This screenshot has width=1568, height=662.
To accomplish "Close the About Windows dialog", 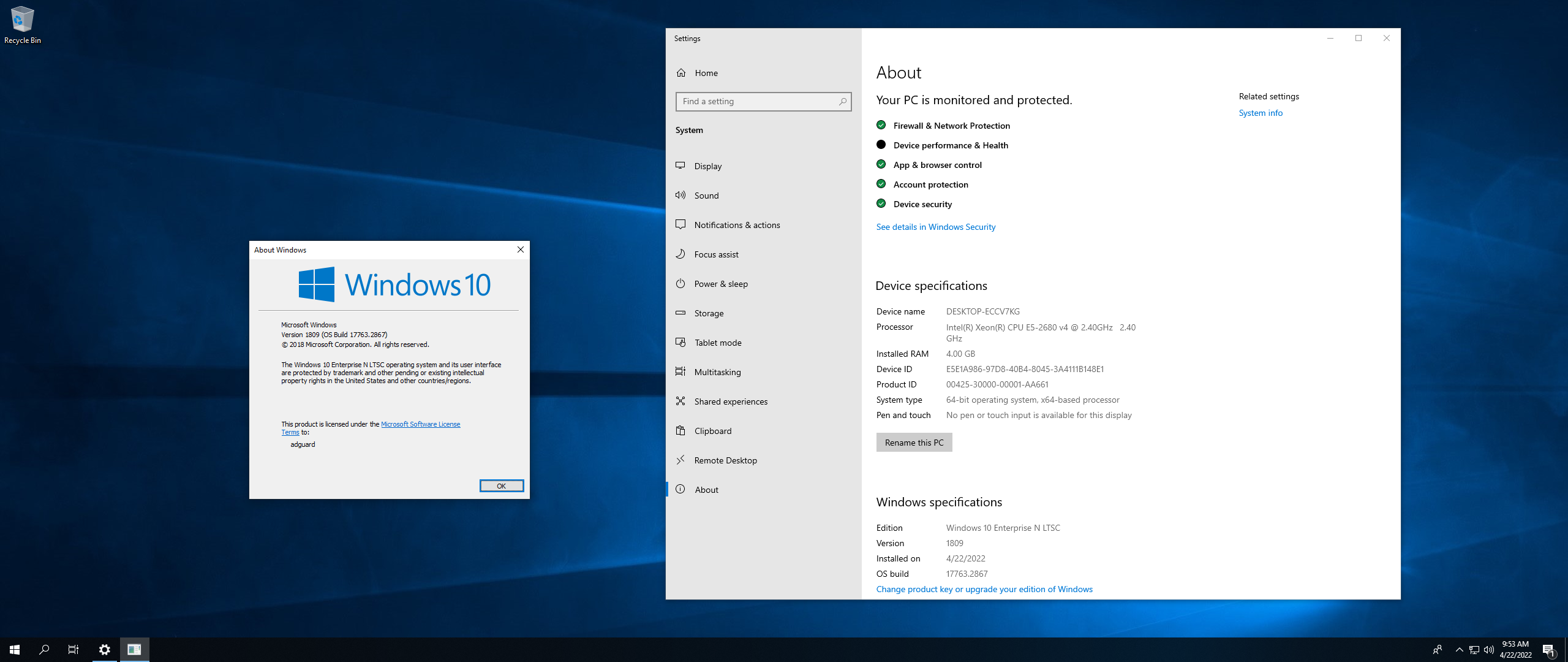I will [x=521, y=249].
